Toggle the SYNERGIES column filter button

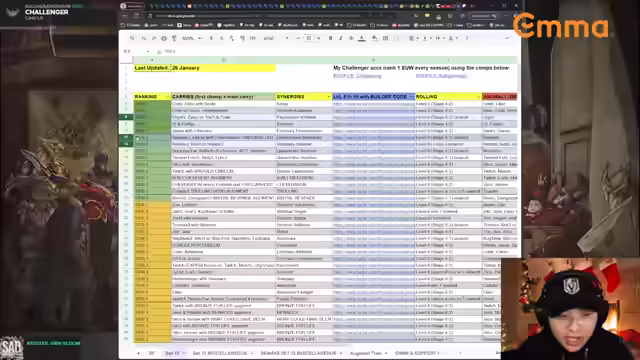click(x=329, y=97)
